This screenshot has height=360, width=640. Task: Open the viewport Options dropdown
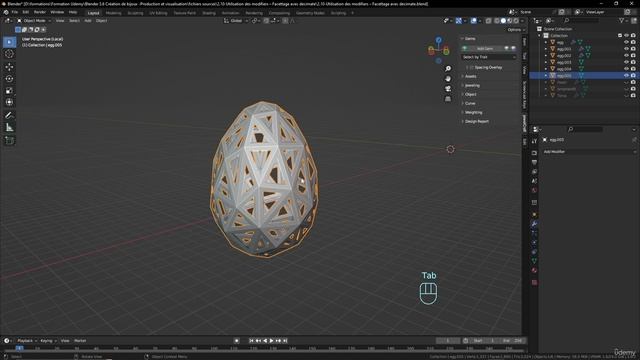516,30
